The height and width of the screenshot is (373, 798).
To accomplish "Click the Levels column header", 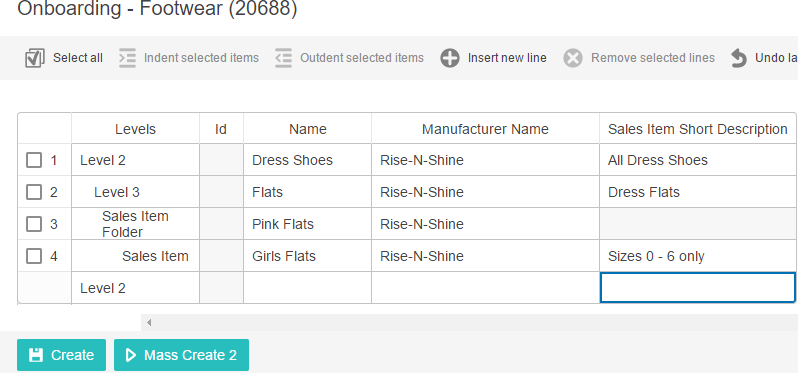I will pos(135,129).
